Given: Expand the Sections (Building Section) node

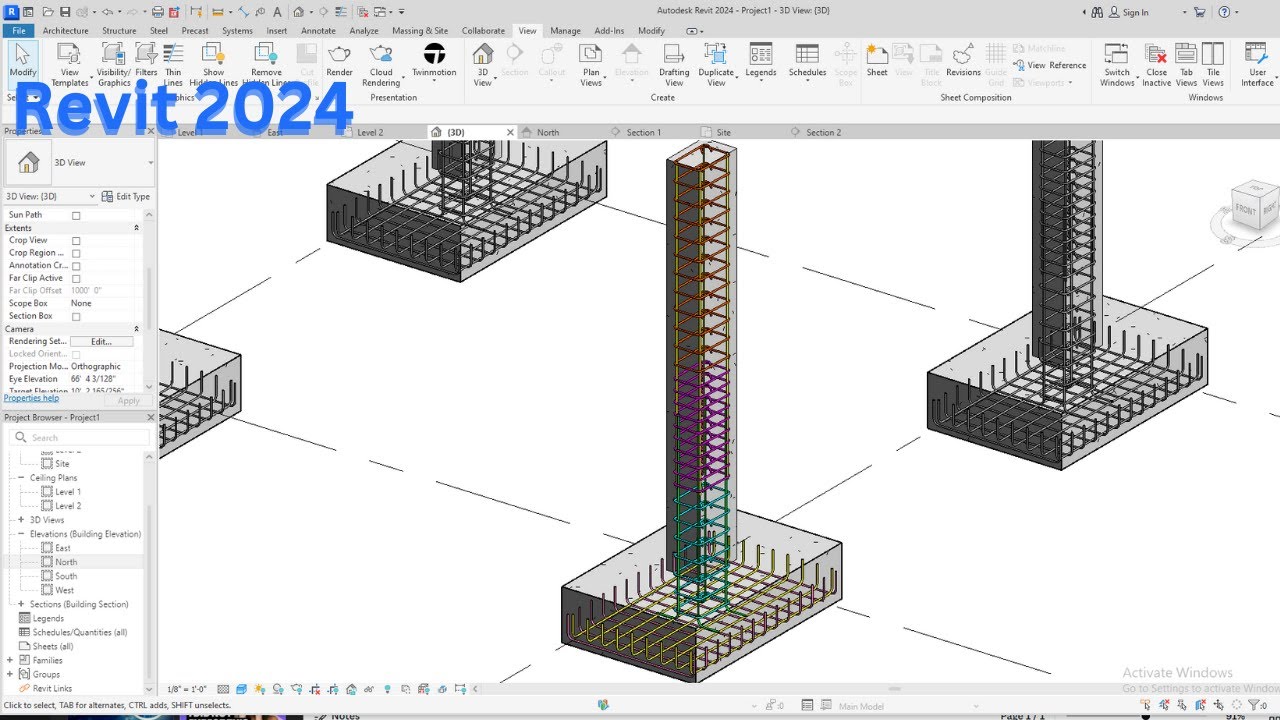Looking at the screenshot, I should coord(21,604).
